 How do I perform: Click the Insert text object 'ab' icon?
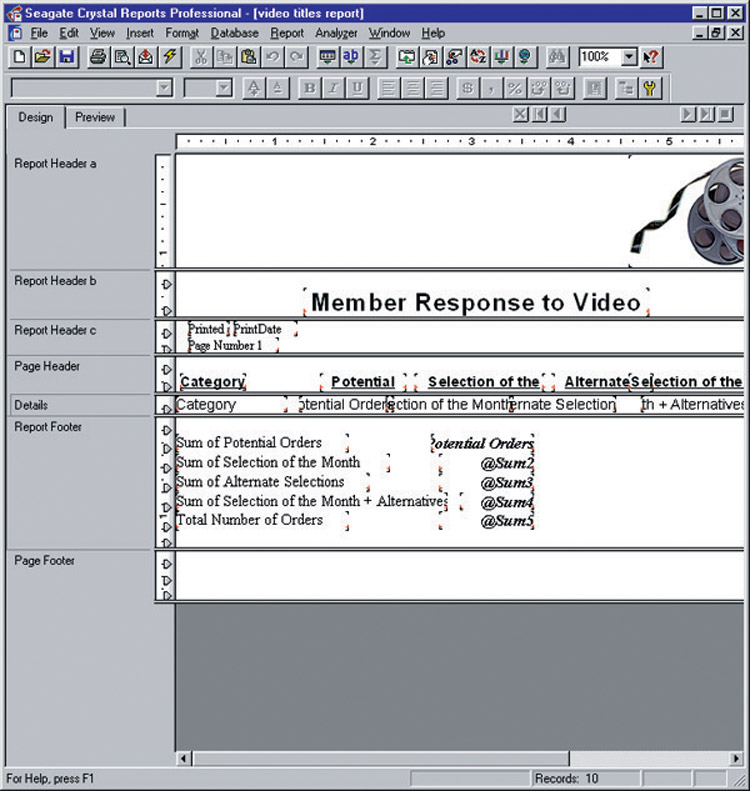click(351, 58)
